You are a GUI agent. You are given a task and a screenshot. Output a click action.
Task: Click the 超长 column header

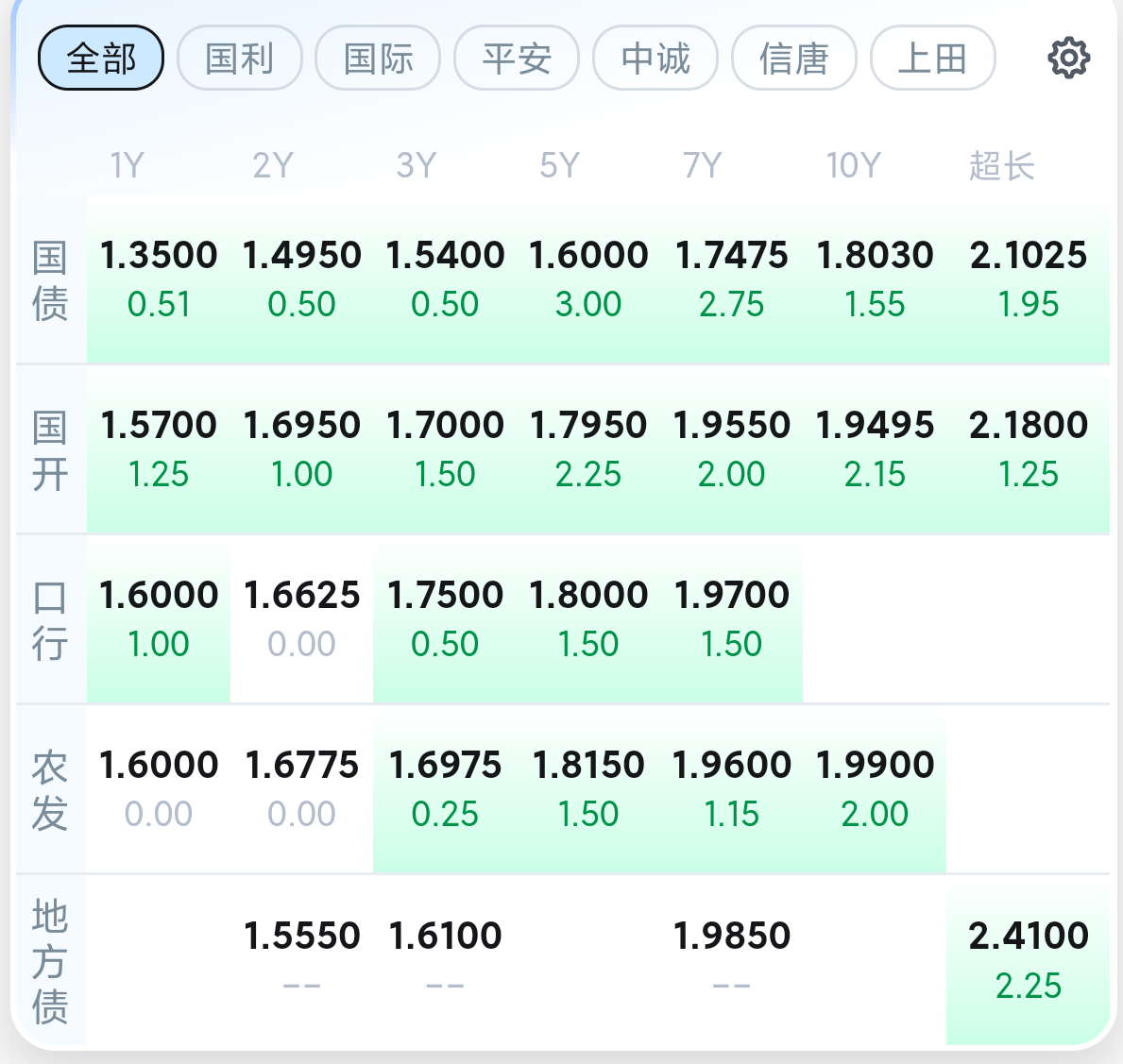click(x=1002, y=165)
